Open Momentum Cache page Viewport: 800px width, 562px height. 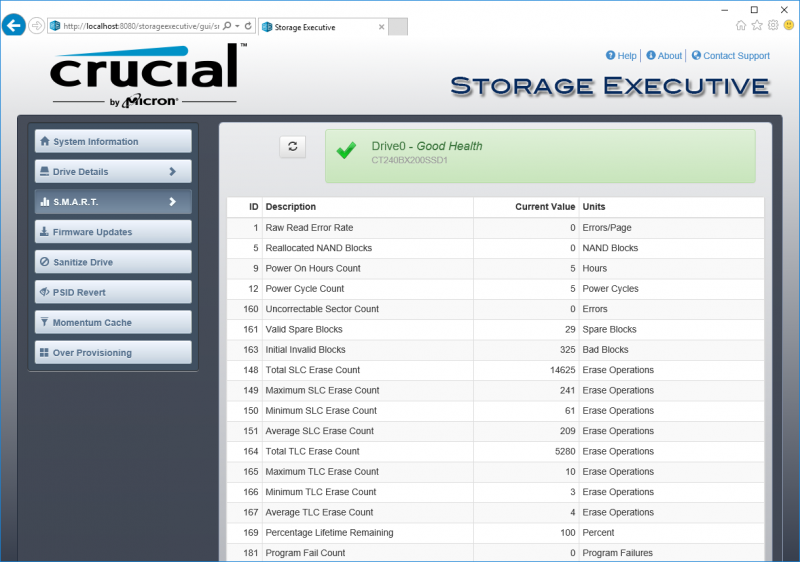pos(113,322)
